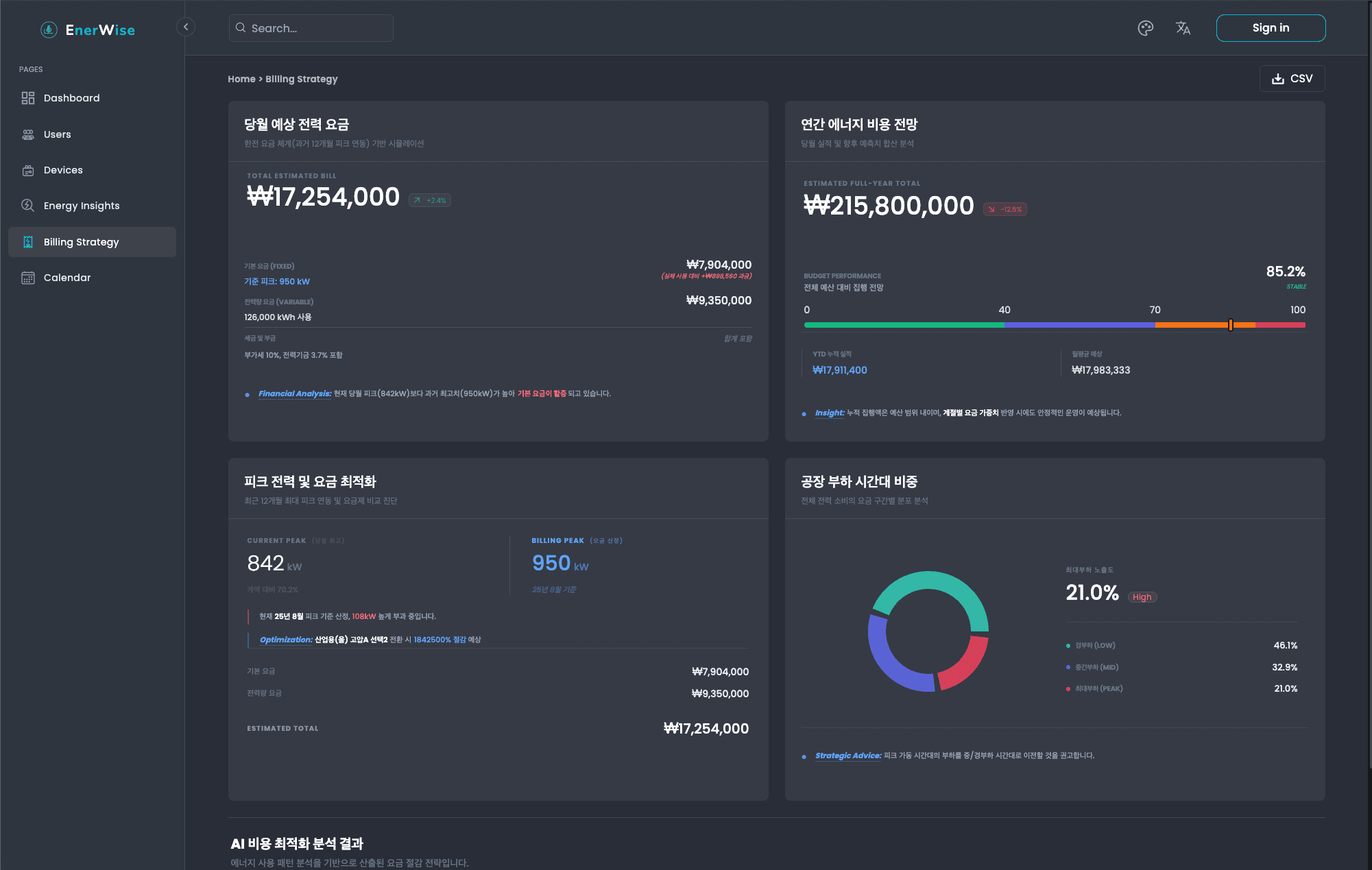The image size is (1372, 870).
Task: Click the Search input field
Action: [311, 28]
